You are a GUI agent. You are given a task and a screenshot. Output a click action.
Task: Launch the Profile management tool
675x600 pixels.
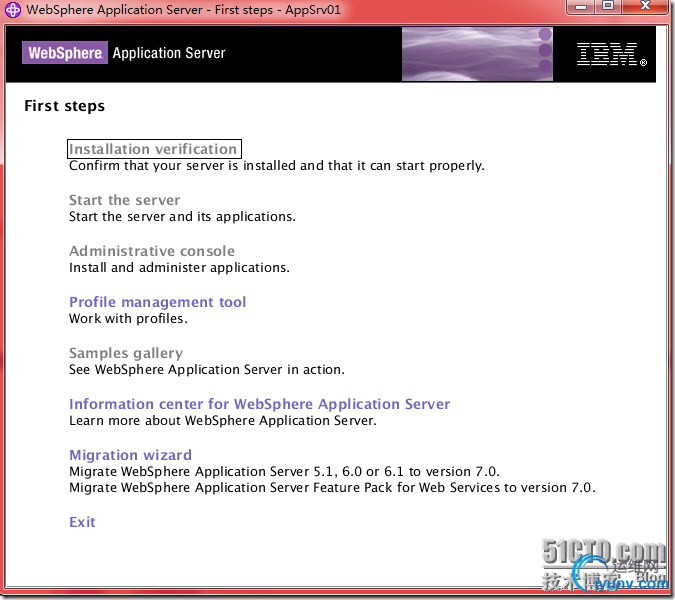pos(158,302)
